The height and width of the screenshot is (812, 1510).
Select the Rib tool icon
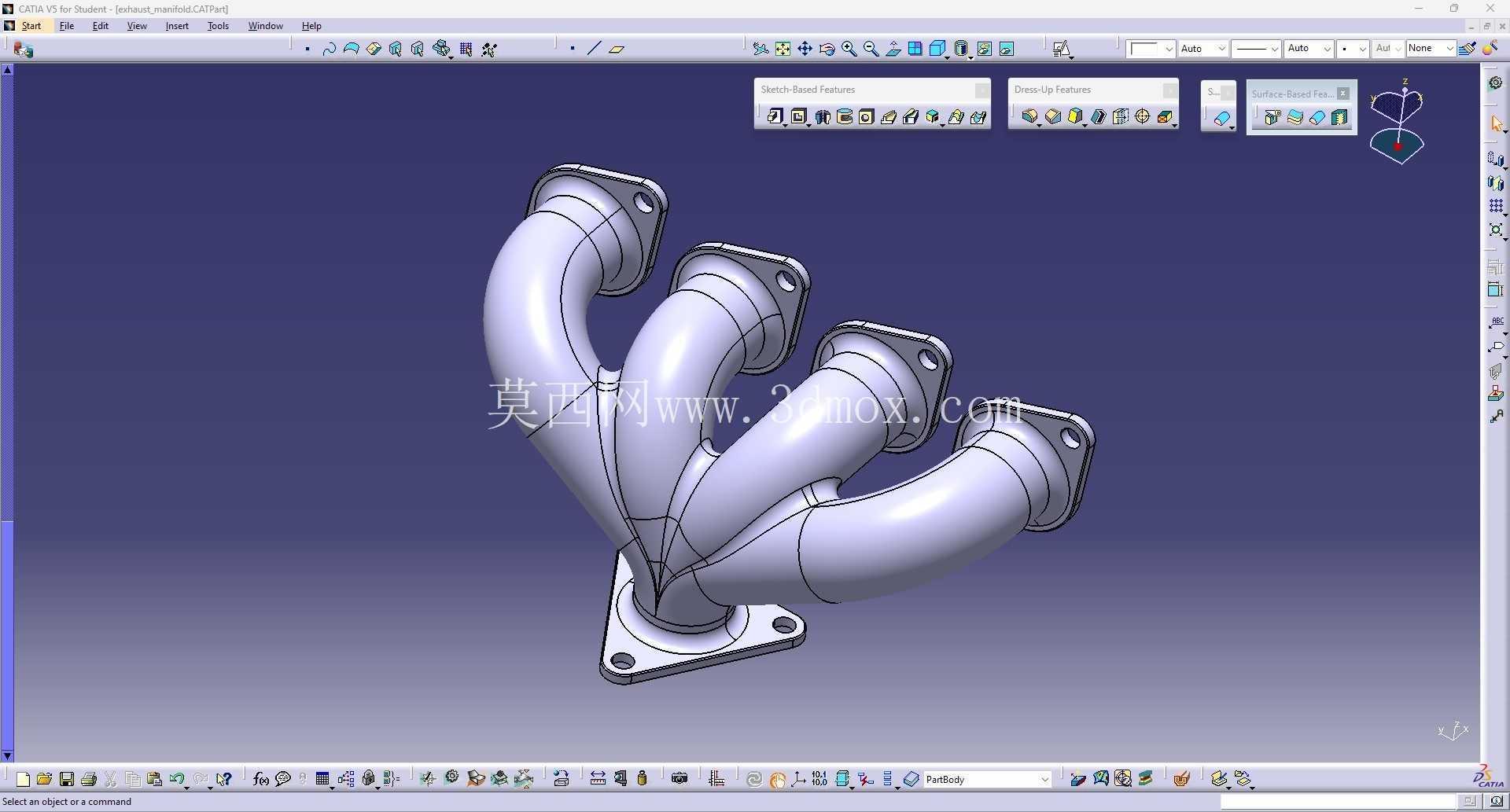pyautogui.click(x=889, y=117)
